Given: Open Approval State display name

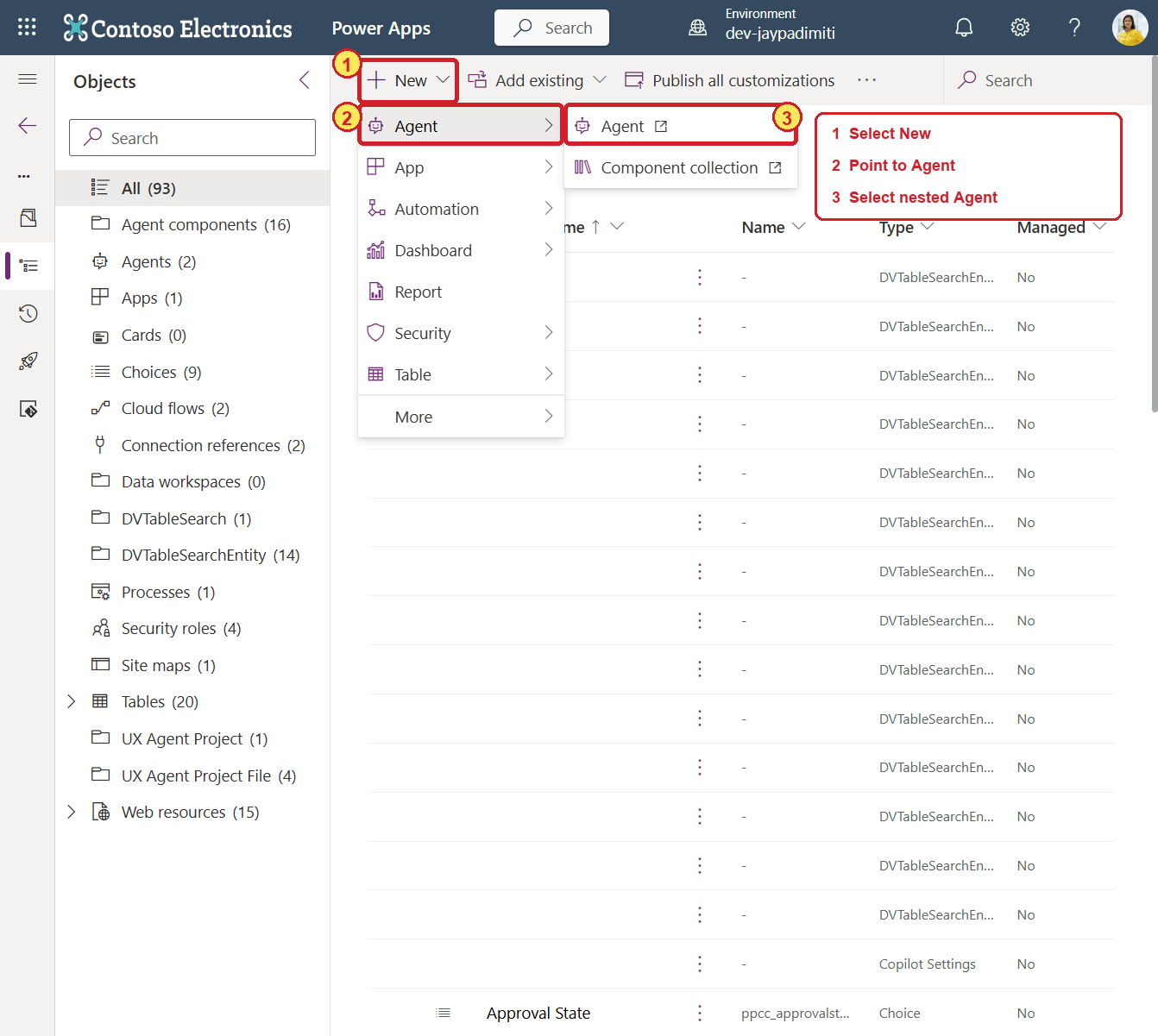Looking at the screenshot, I should pyautogui.click(x=538, y=1013).
